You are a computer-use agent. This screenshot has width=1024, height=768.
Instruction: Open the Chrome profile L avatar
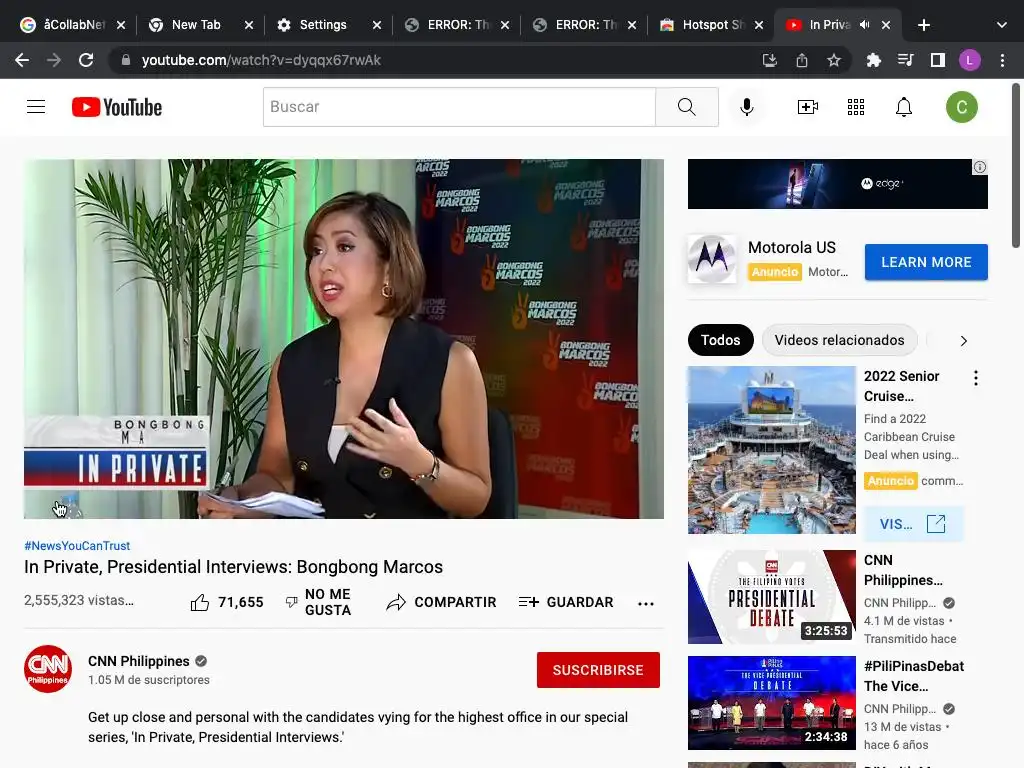[970, 60]
